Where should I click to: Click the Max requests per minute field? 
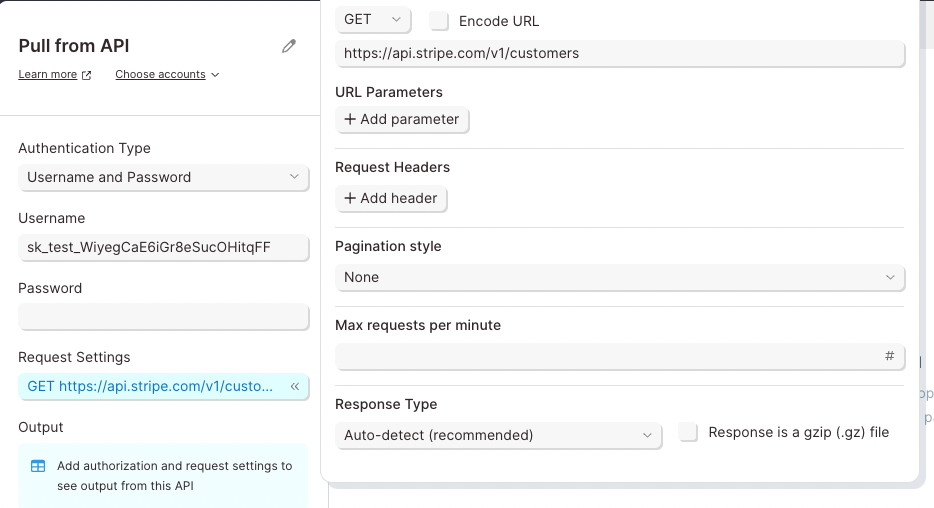605,356
